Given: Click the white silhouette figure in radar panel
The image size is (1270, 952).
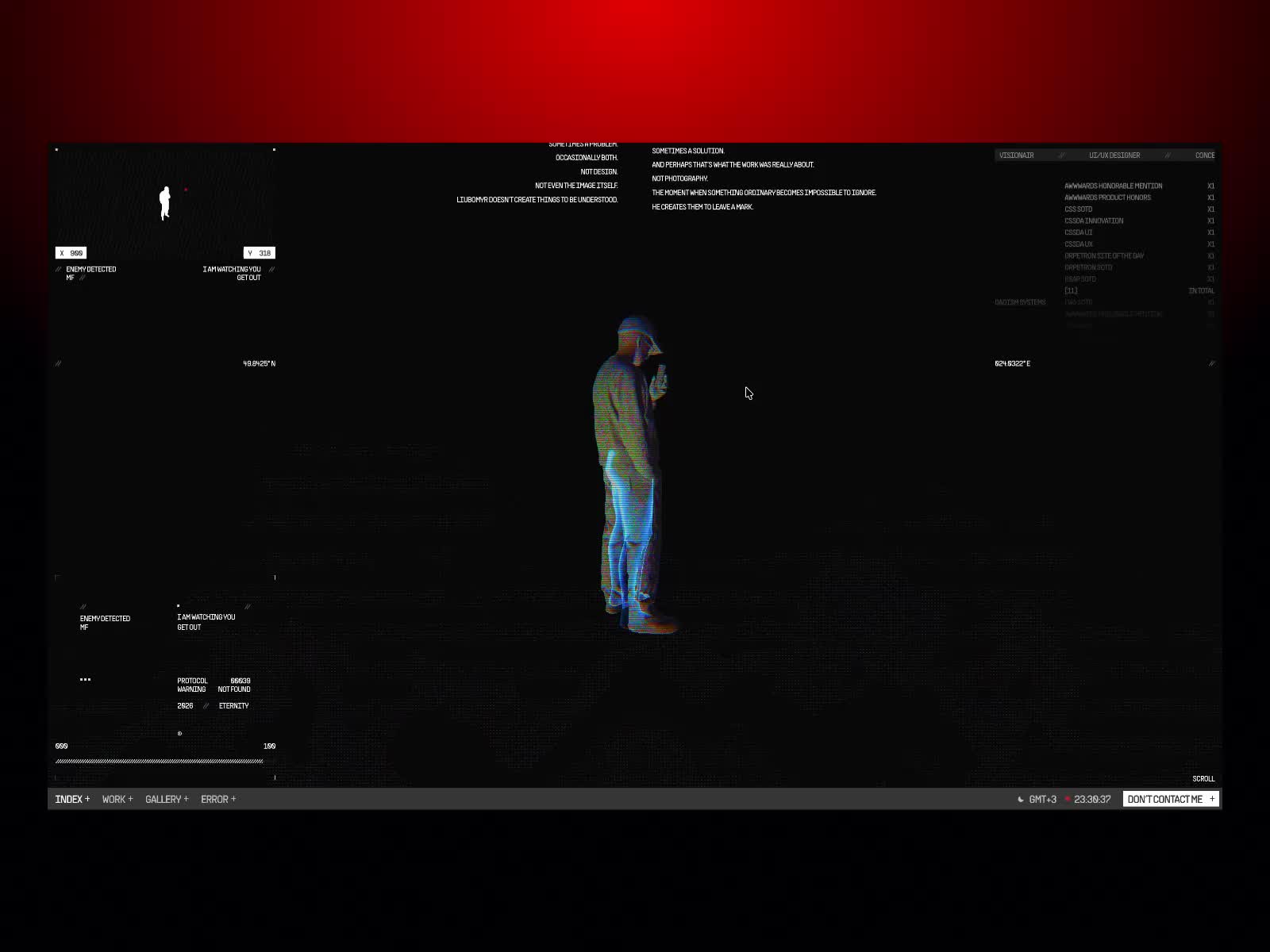Looking at the screenshot, I should 165,203.
